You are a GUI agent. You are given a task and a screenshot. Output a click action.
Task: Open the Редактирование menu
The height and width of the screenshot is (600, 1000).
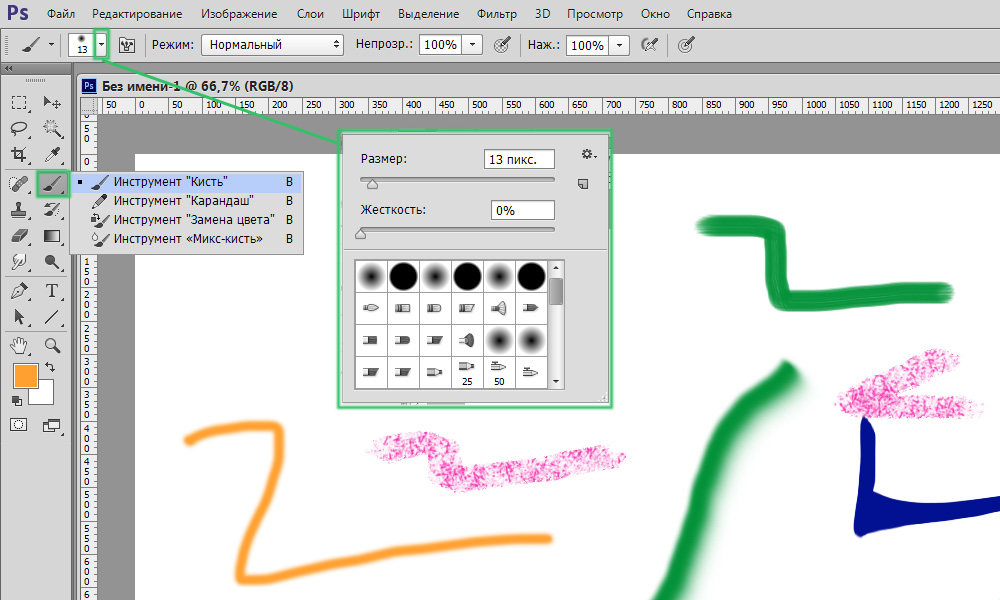(x=137, y=13)
